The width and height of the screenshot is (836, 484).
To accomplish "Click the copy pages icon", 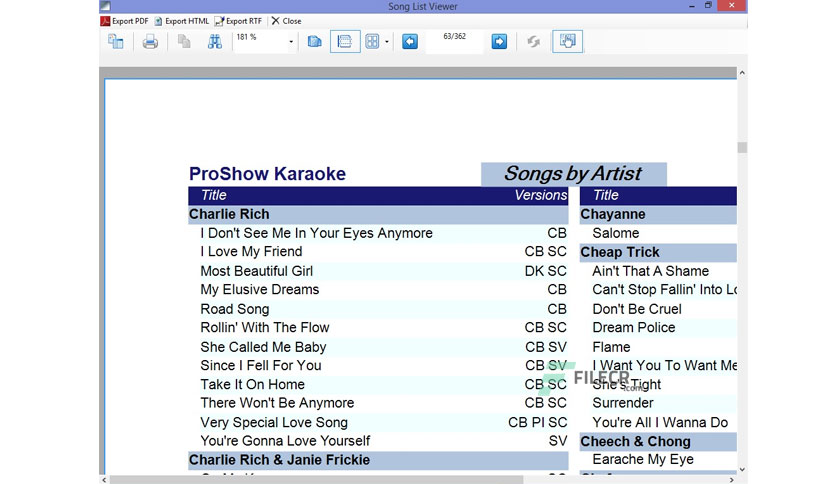I will 184,42.
